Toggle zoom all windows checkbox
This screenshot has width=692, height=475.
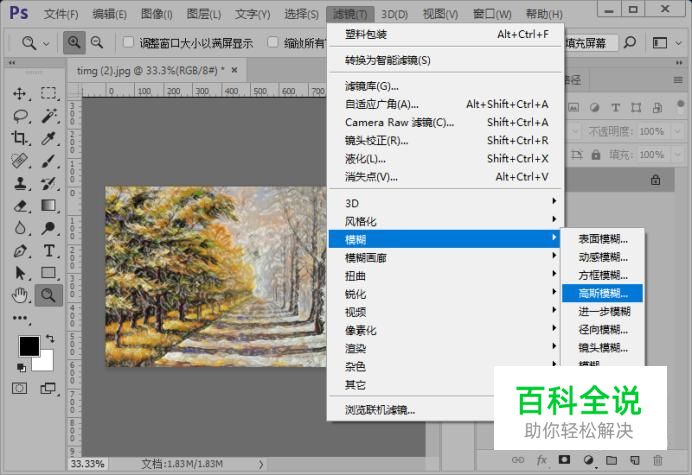[x=273, y=42]
